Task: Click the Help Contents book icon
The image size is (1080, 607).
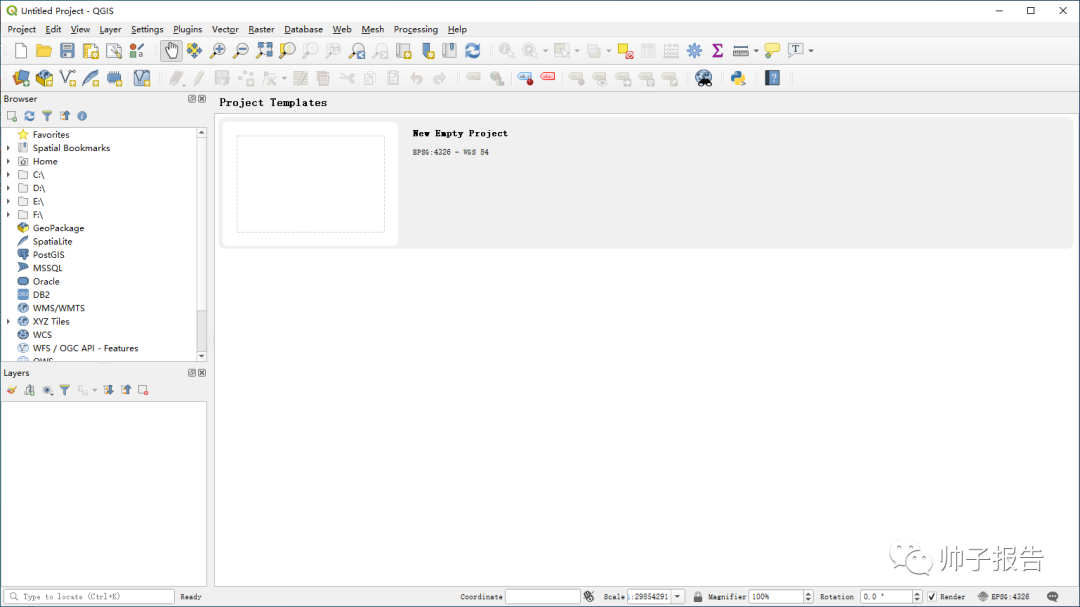Action: tap(773, 78)
